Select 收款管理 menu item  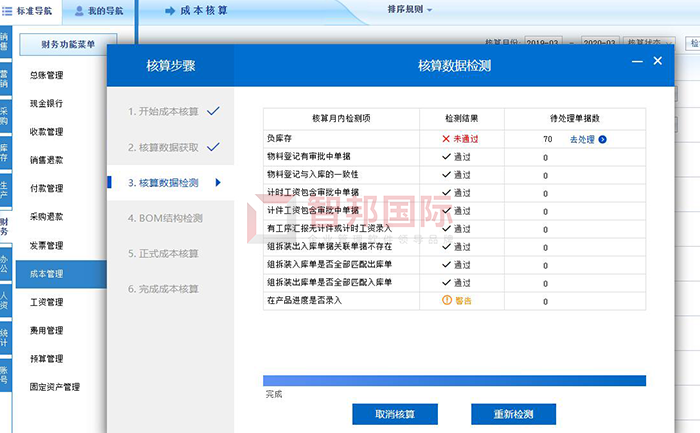click(46, 132)
